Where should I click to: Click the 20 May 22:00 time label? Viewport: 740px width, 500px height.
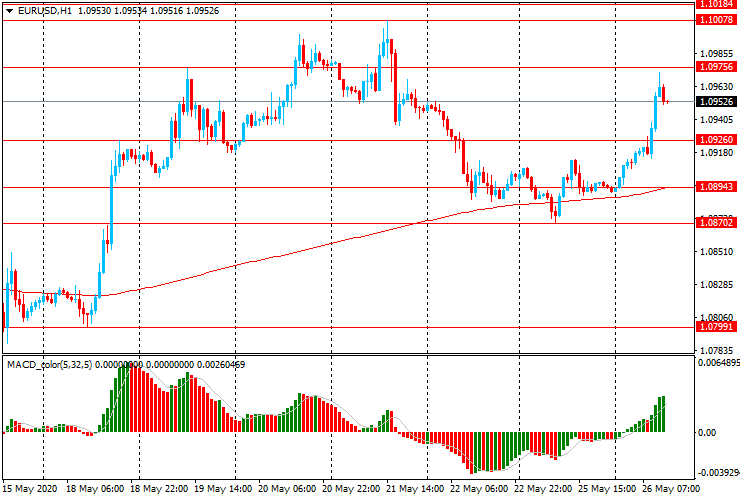tap(351, 489)
